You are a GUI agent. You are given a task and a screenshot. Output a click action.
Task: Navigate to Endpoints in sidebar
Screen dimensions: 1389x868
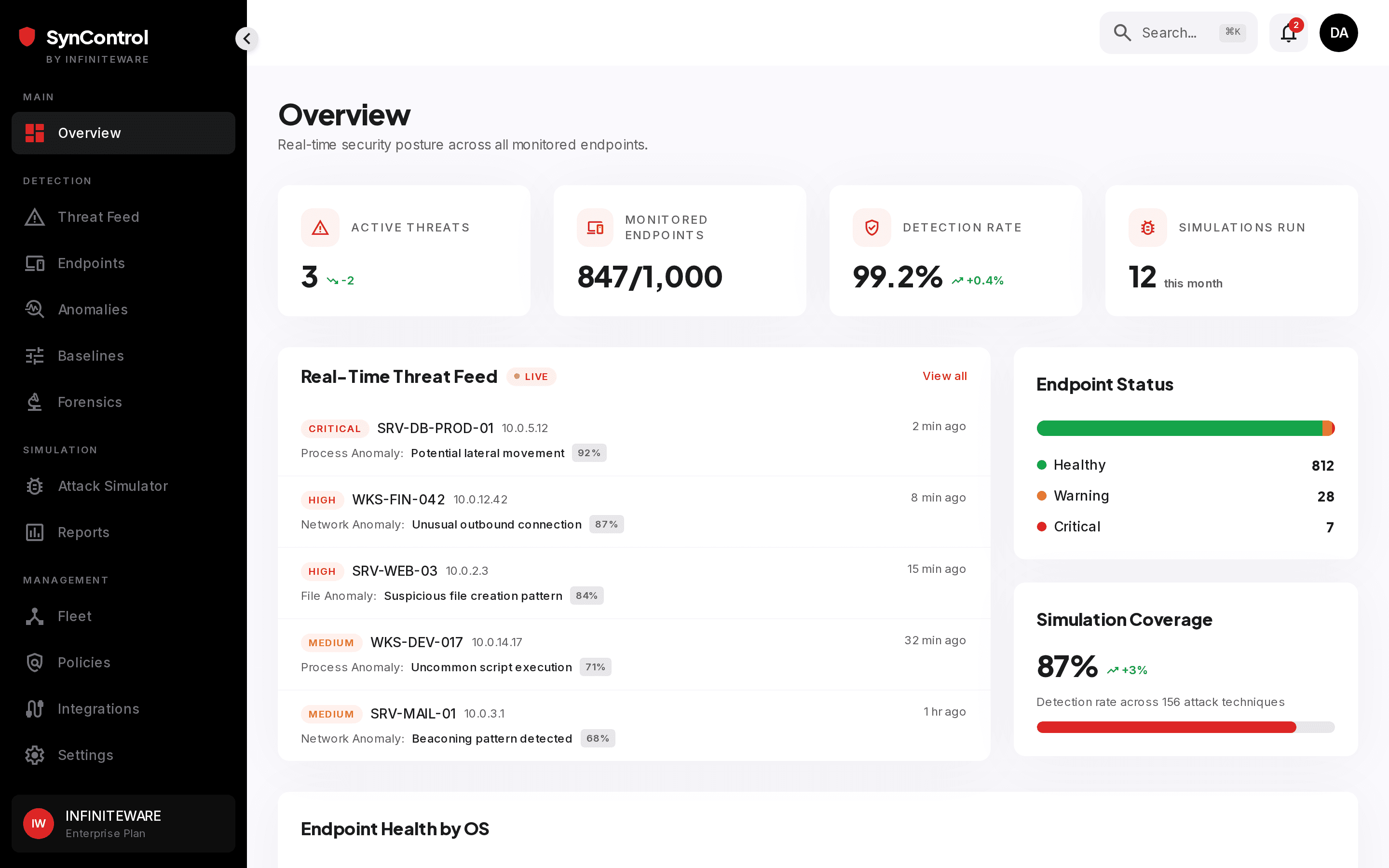click(123, 263)
